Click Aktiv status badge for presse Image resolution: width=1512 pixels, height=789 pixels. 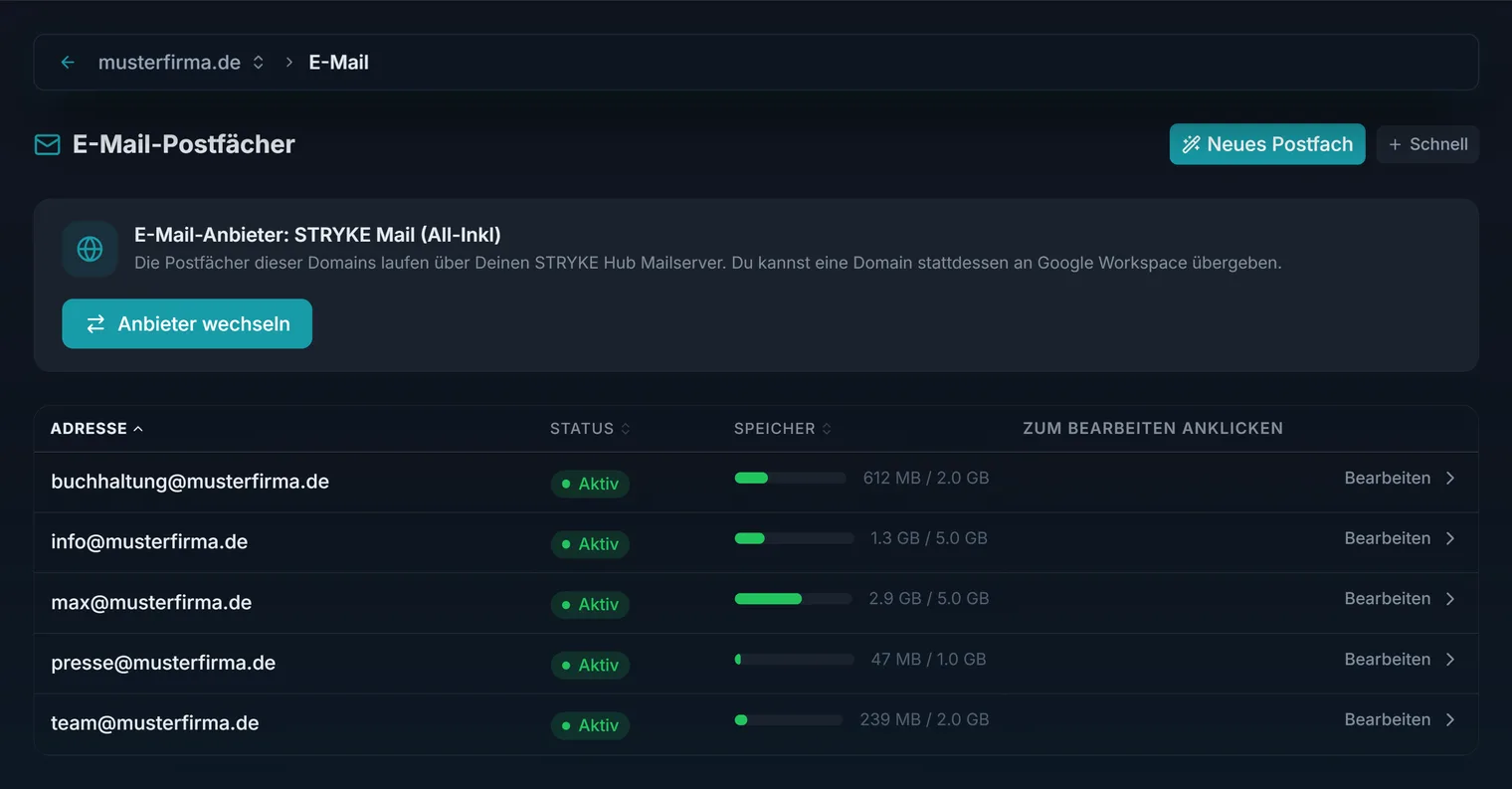point(590,665)
